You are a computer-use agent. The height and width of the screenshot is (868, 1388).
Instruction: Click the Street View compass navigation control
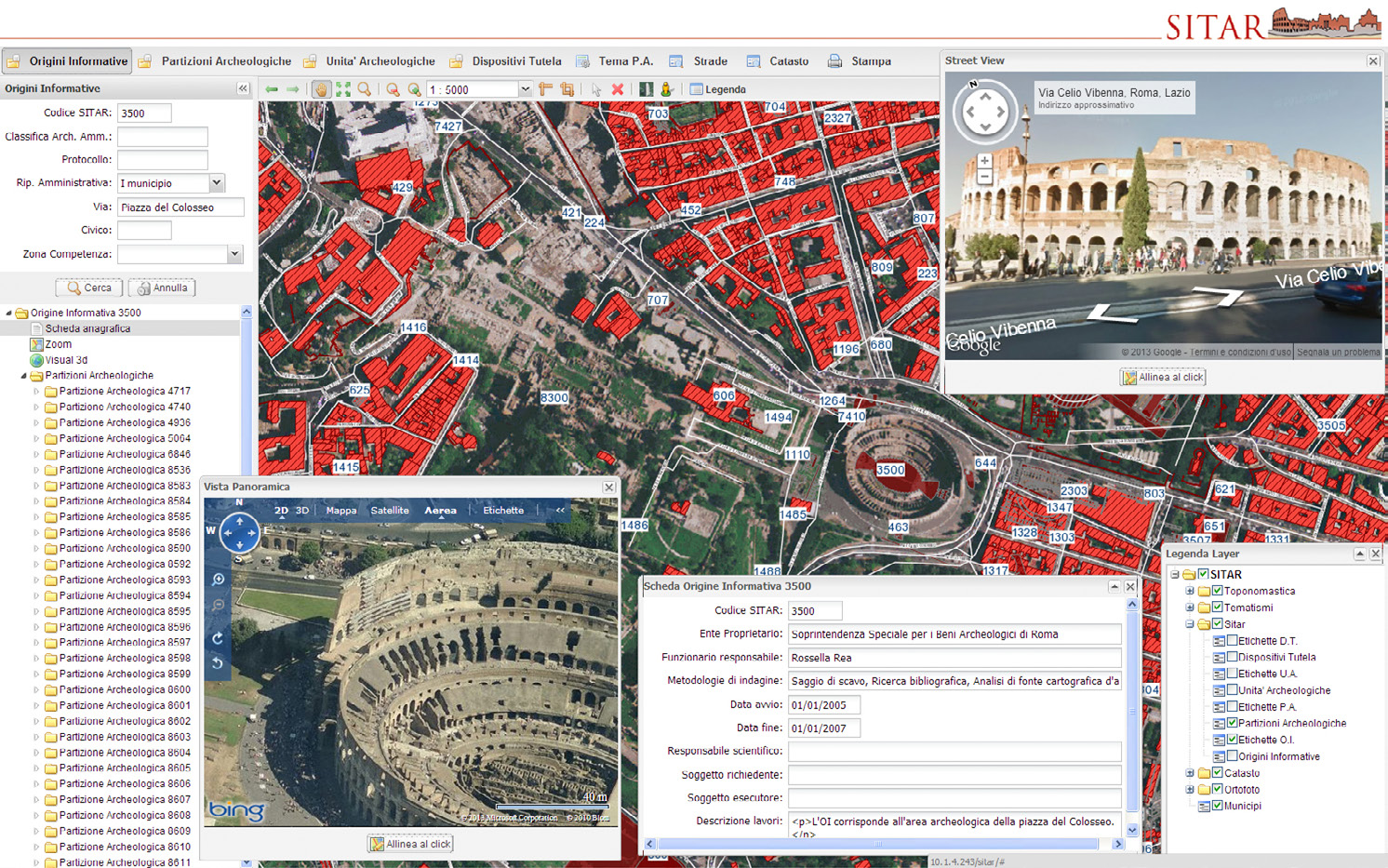tap(984, 112)
